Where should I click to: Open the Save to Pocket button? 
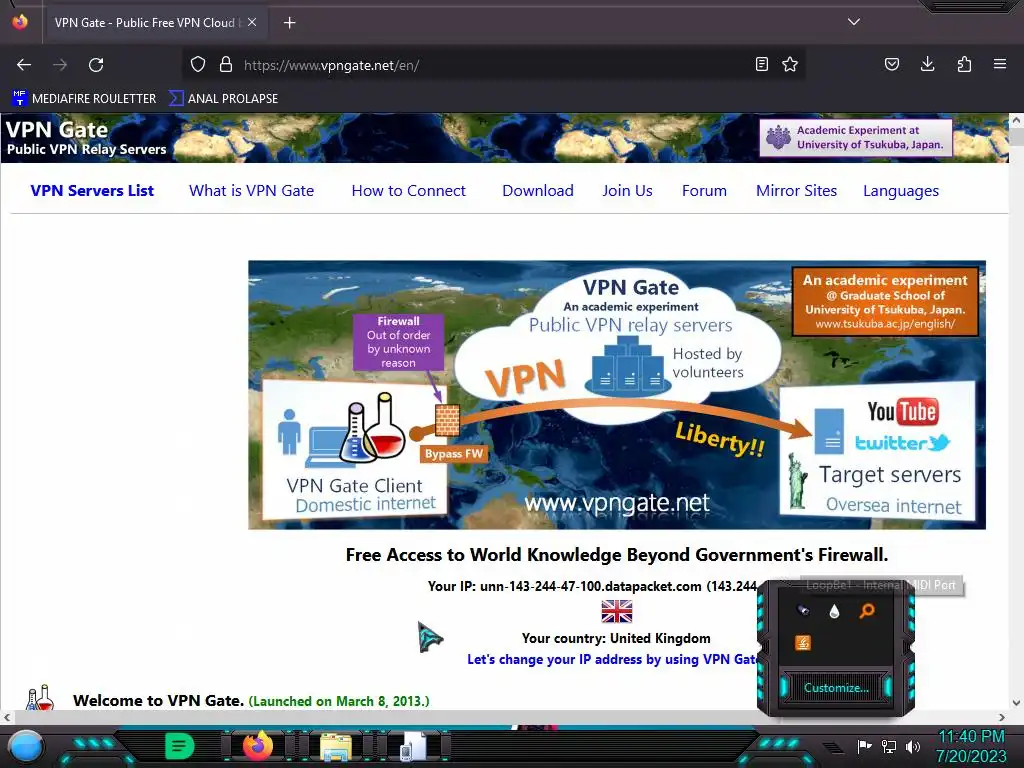pos(891,64)
